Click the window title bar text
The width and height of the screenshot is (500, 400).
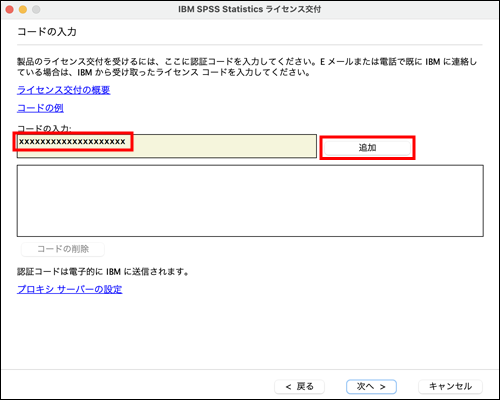[249, 9]
